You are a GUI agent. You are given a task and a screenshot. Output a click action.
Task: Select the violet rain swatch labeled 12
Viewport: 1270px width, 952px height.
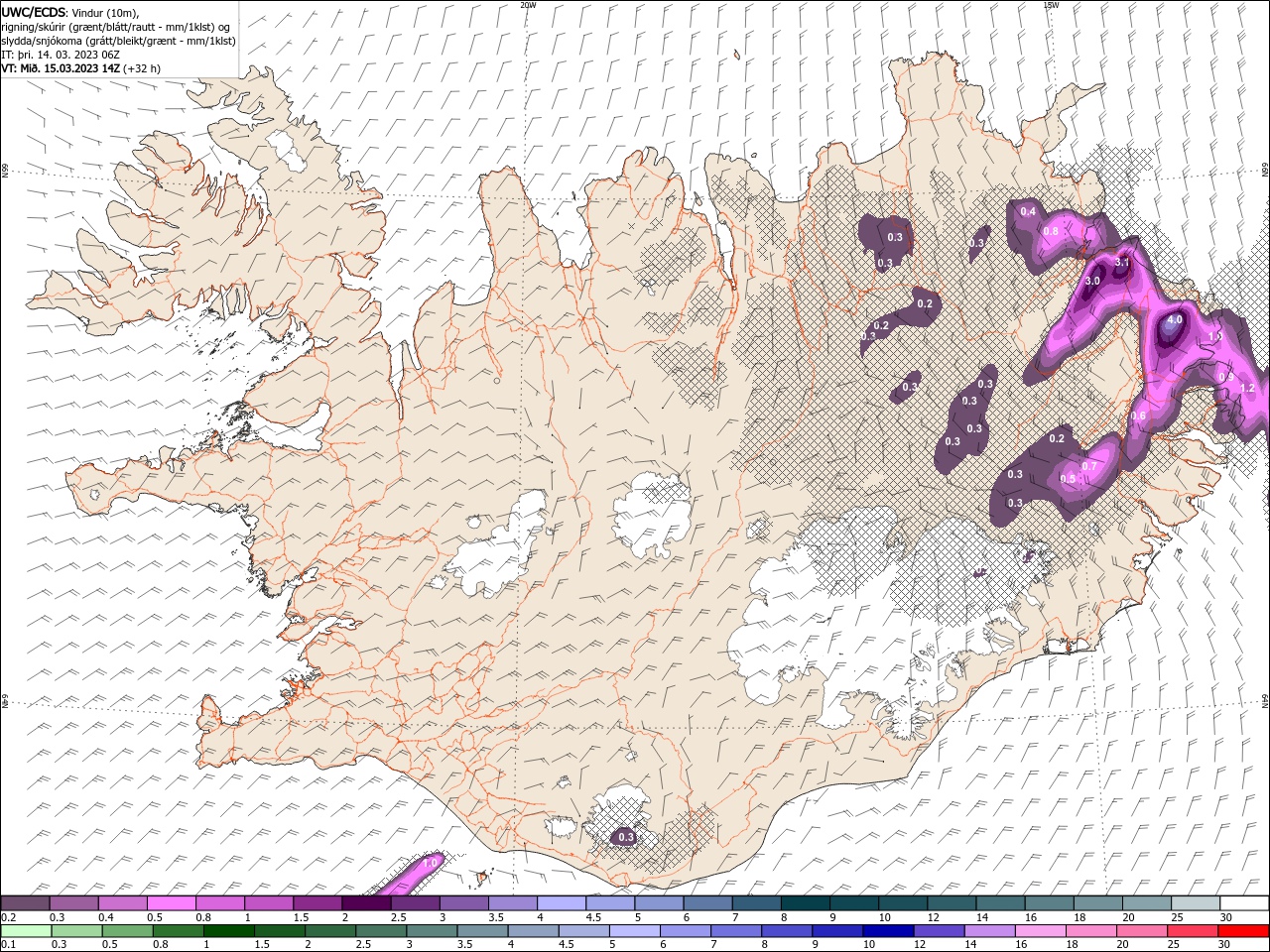[x=939, y=931]
